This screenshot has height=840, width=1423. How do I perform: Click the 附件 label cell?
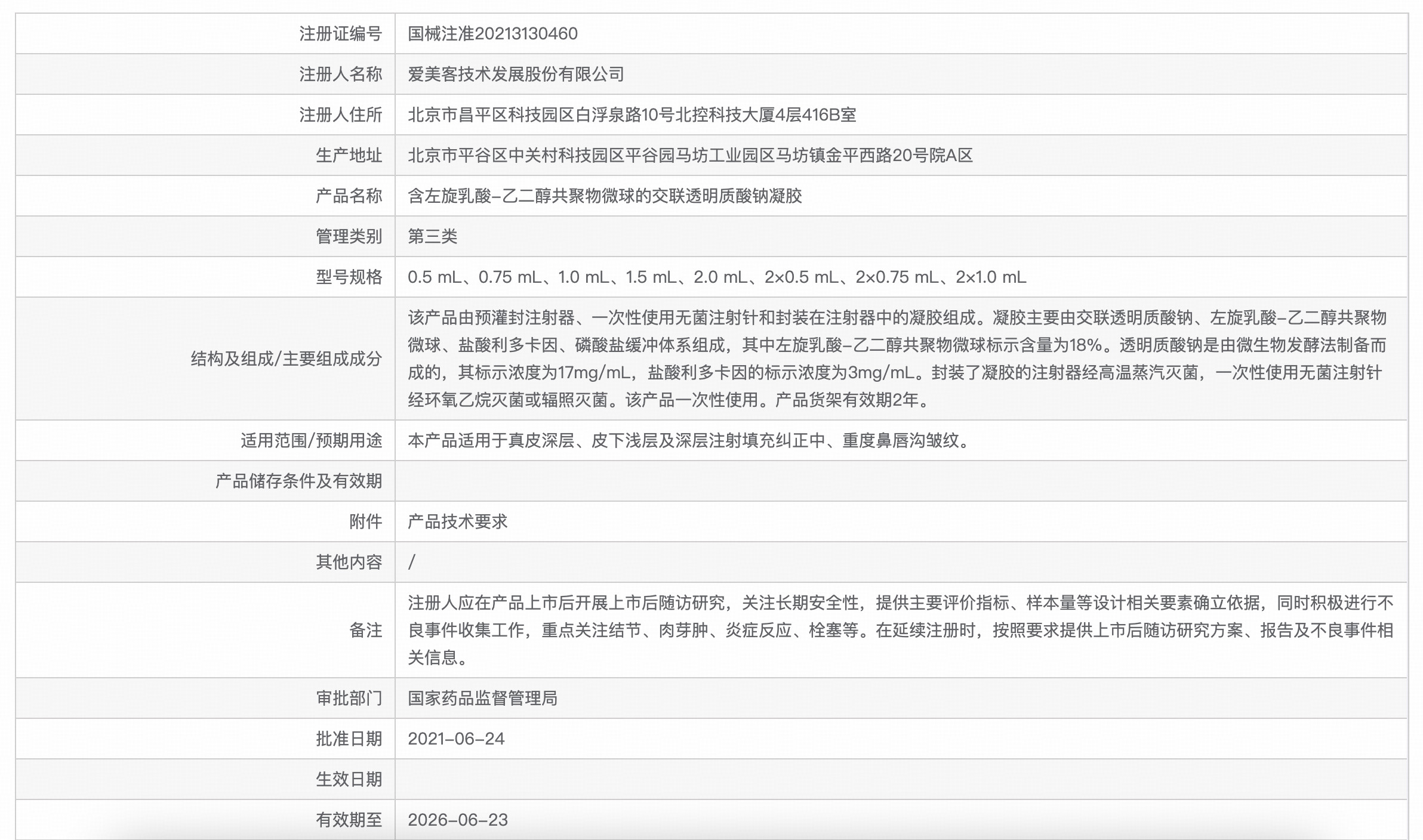[x=365, y=521]
